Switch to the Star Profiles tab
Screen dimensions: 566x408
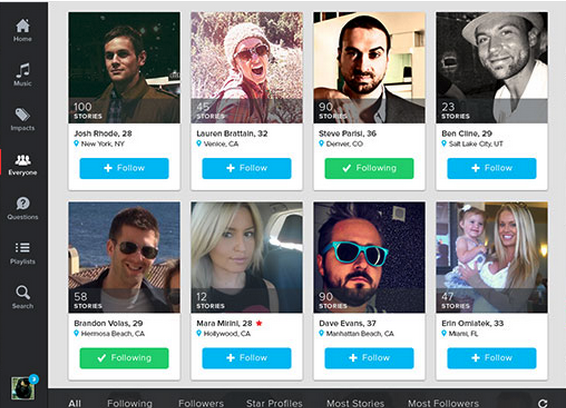tap(274, 403)
